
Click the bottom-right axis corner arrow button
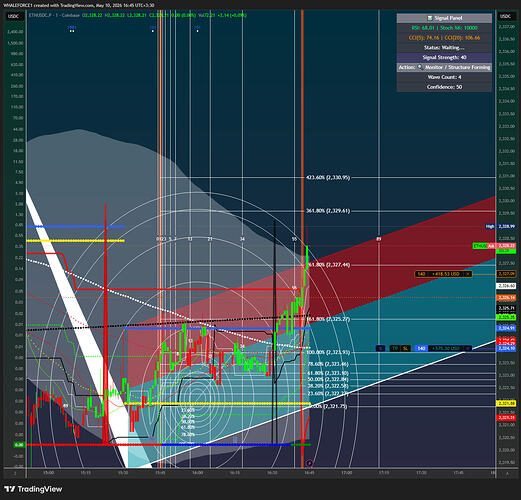pyautogui.click(x=508, y=473)
